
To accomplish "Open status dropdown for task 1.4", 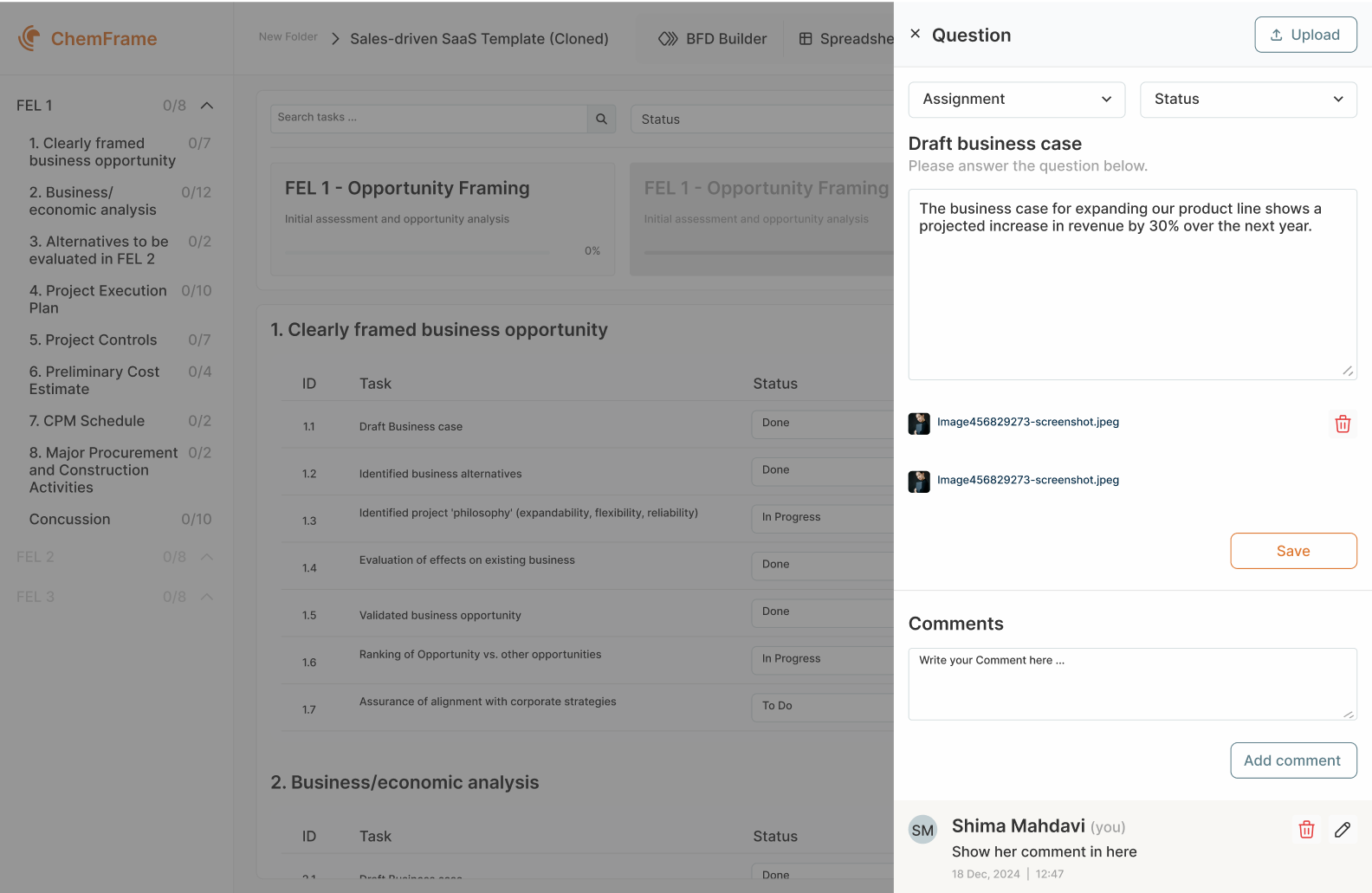I will click(x=822, y=565).
